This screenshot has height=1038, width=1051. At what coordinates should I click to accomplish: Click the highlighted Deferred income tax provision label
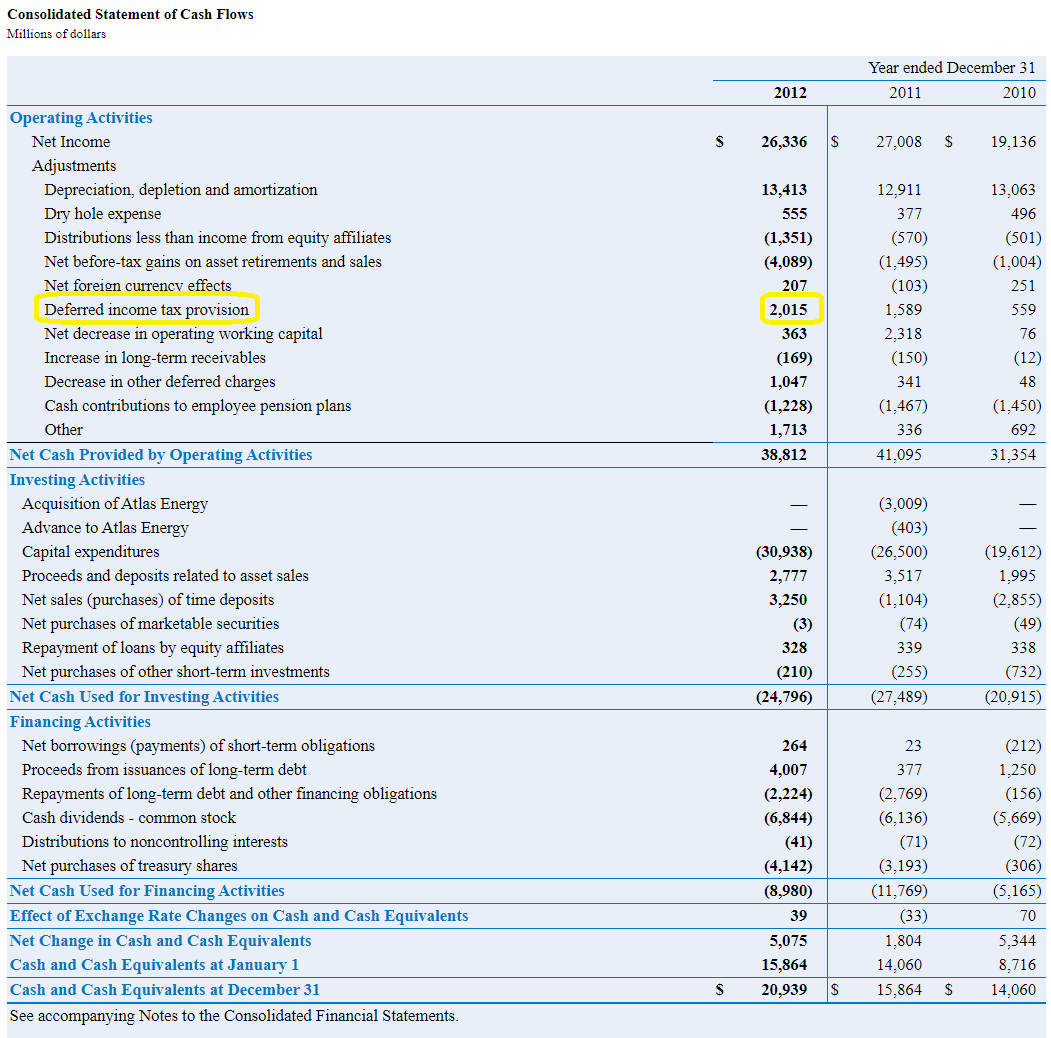click(x=146, y=310)
